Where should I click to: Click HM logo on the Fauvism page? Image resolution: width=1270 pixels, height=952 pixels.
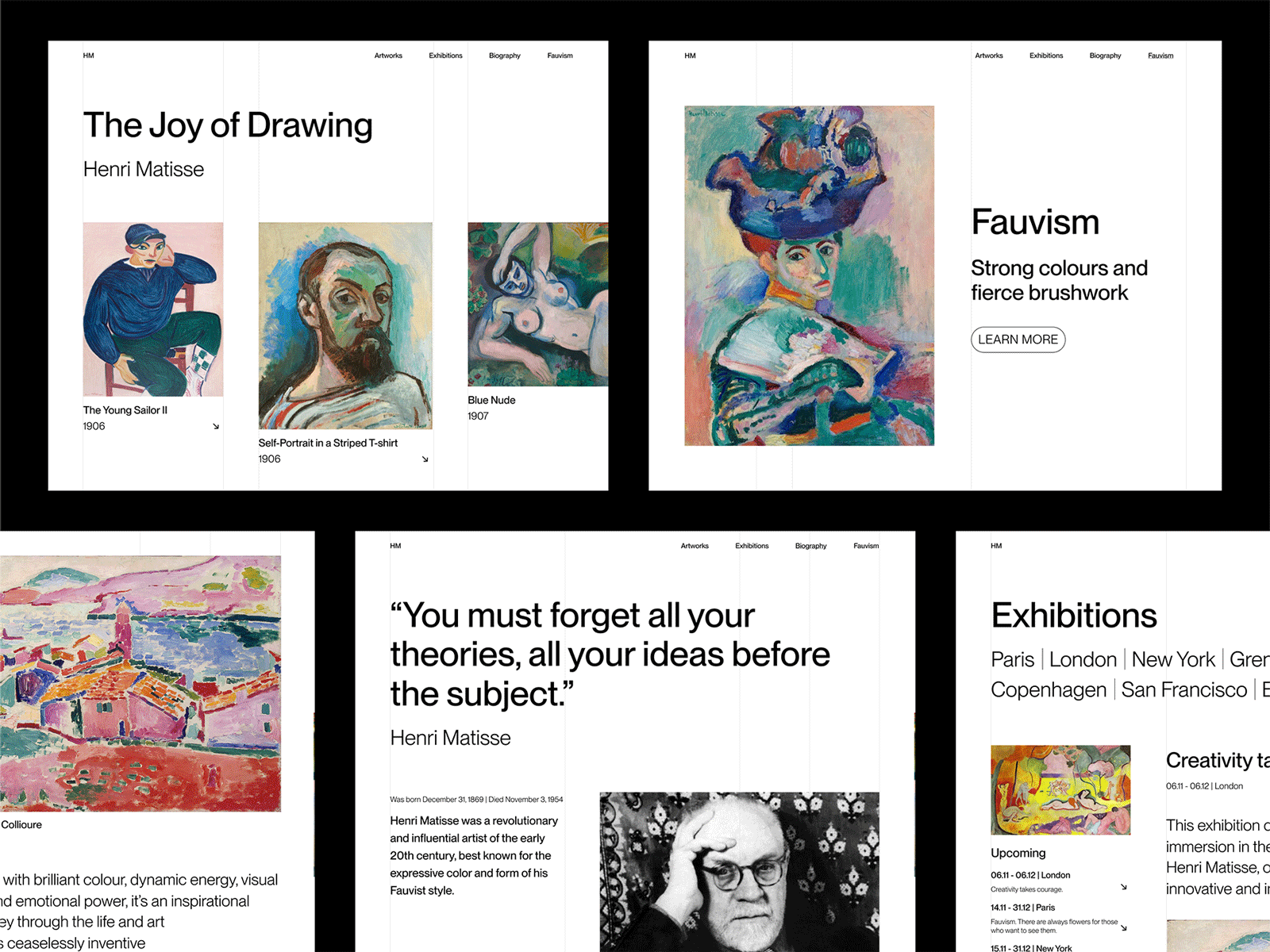[690, 56]
